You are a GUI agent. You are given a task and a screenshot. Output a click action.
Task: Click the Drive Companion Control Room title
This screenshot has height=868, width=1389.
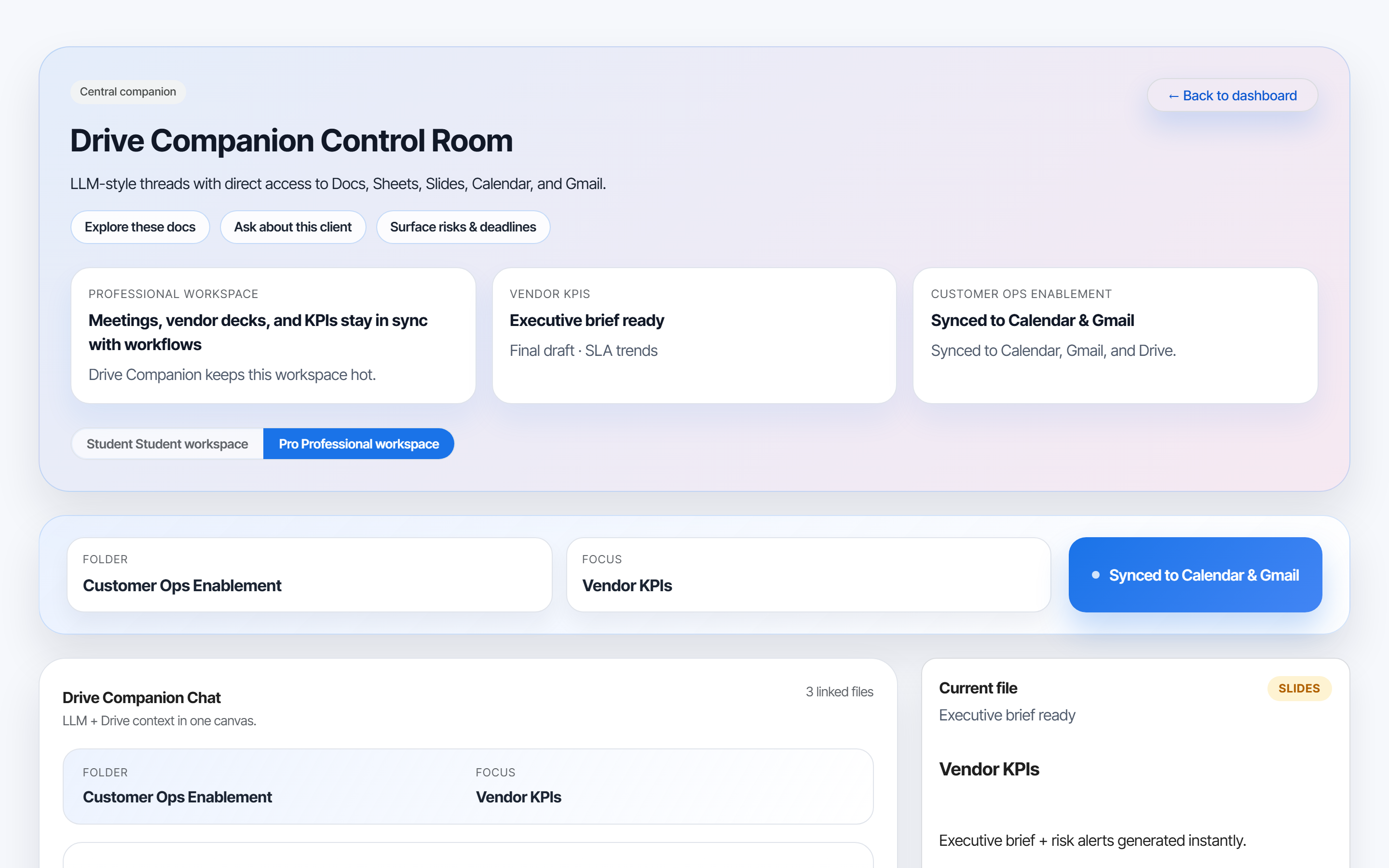(x=291, y=141)
